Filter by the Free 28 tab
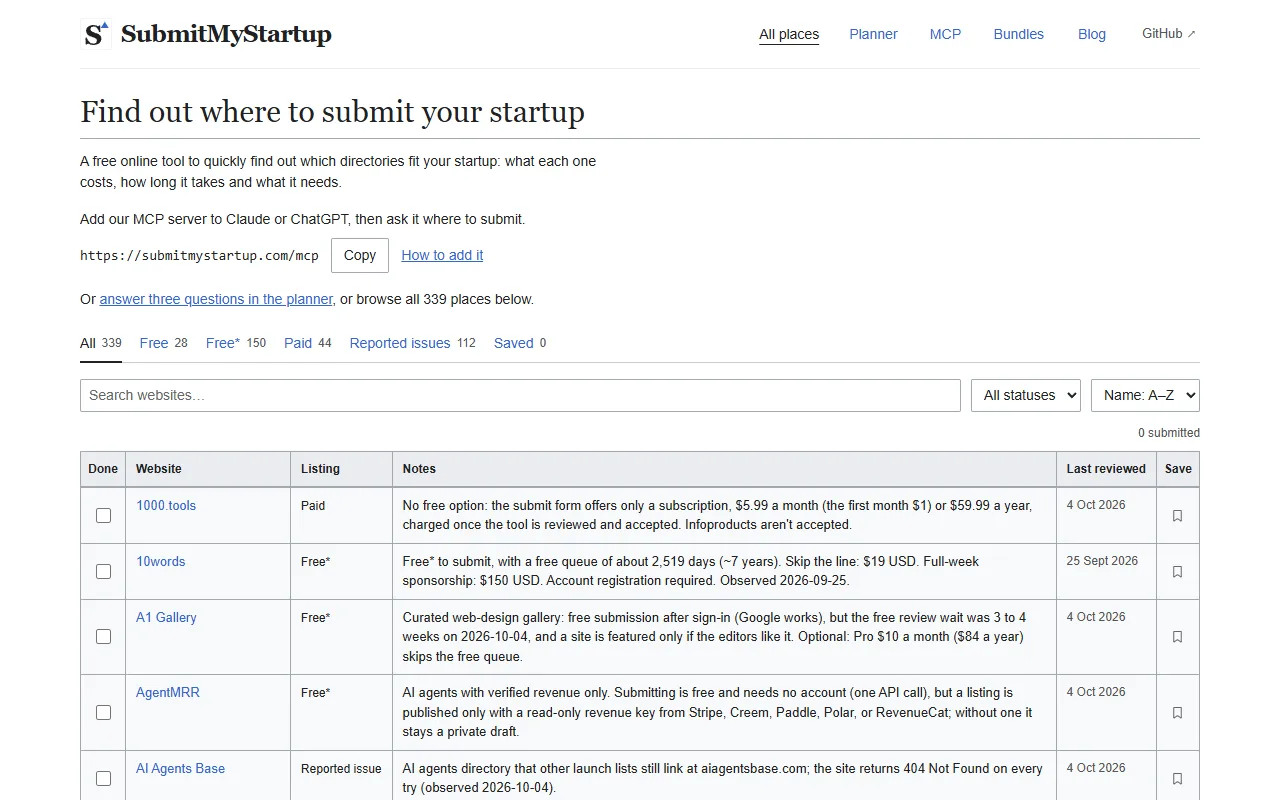The height and width of the screenshot is (800, 1280). pyautogui.click(x=164, y=343)
